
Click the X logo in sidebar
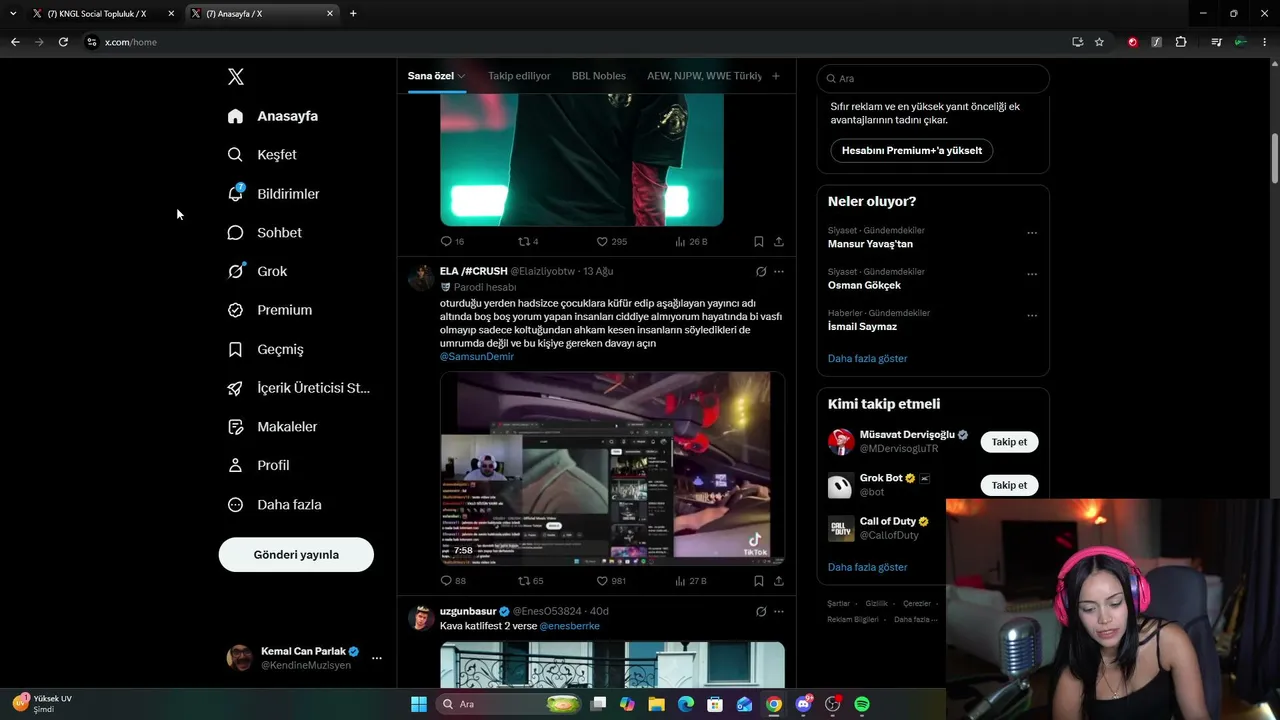tap(235, 77)
